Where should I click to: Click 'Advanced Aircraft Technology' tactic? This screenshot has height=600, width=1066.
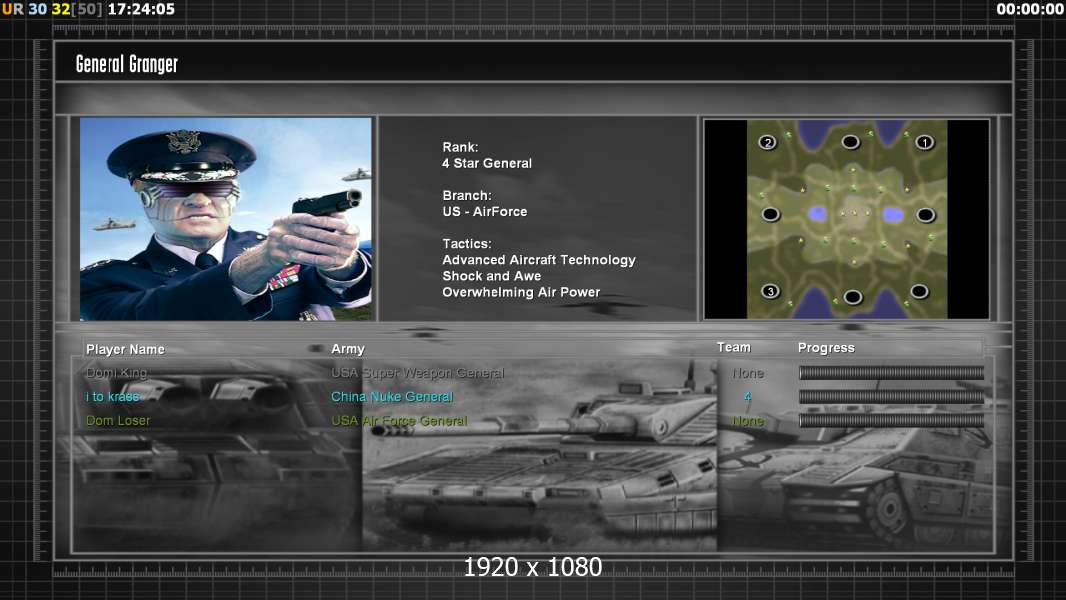click(x=539, y=260)
